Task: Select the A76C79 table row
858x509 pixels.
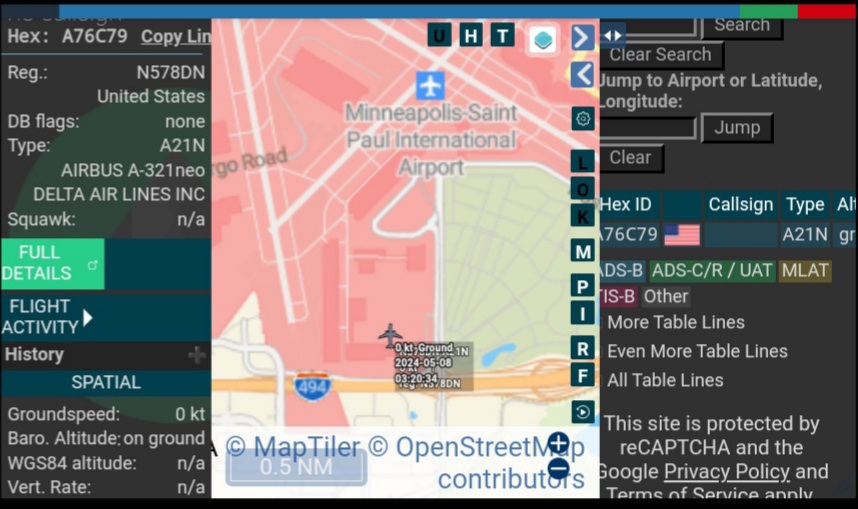Action: tap(728, 235)
